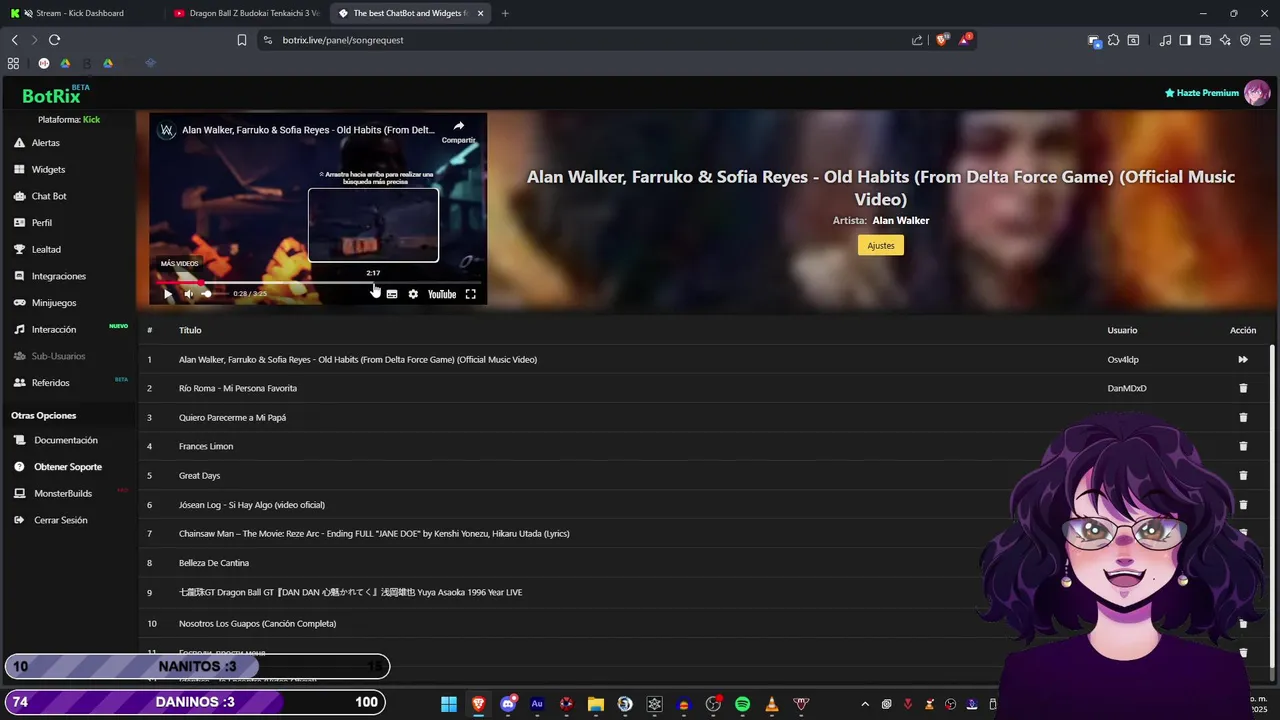Remove Great Days from the queue
Screen dimensions: 1280x720
1243,475
